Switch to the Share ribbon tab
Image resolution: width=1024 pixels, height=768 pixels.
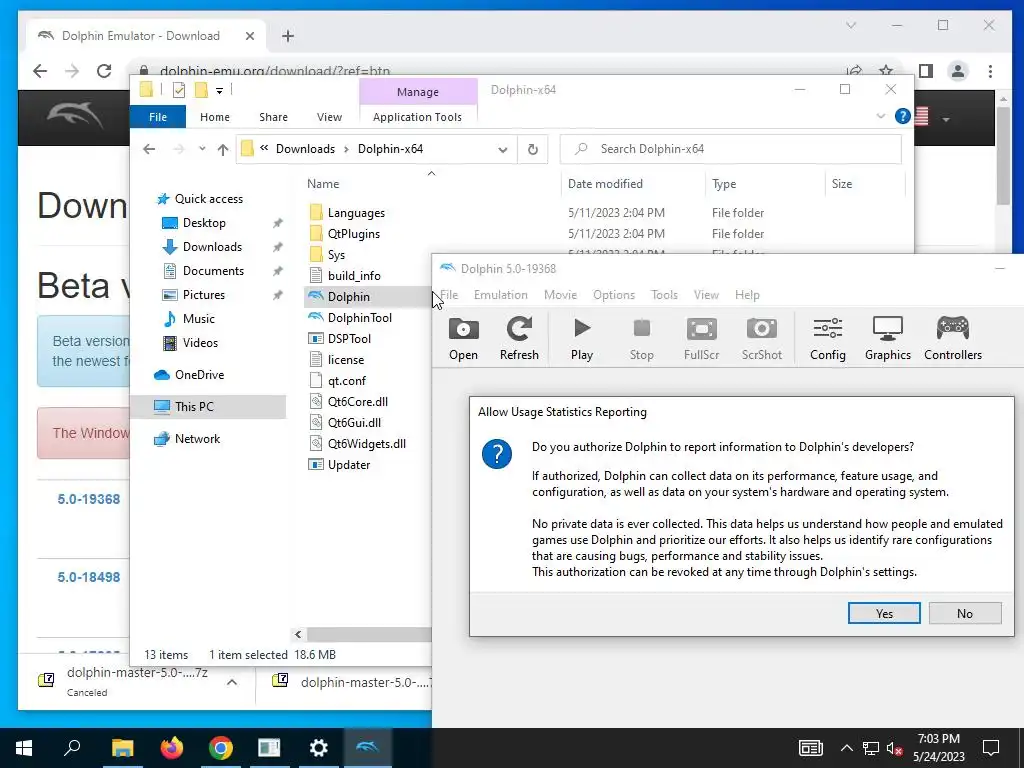click(273, 117)
